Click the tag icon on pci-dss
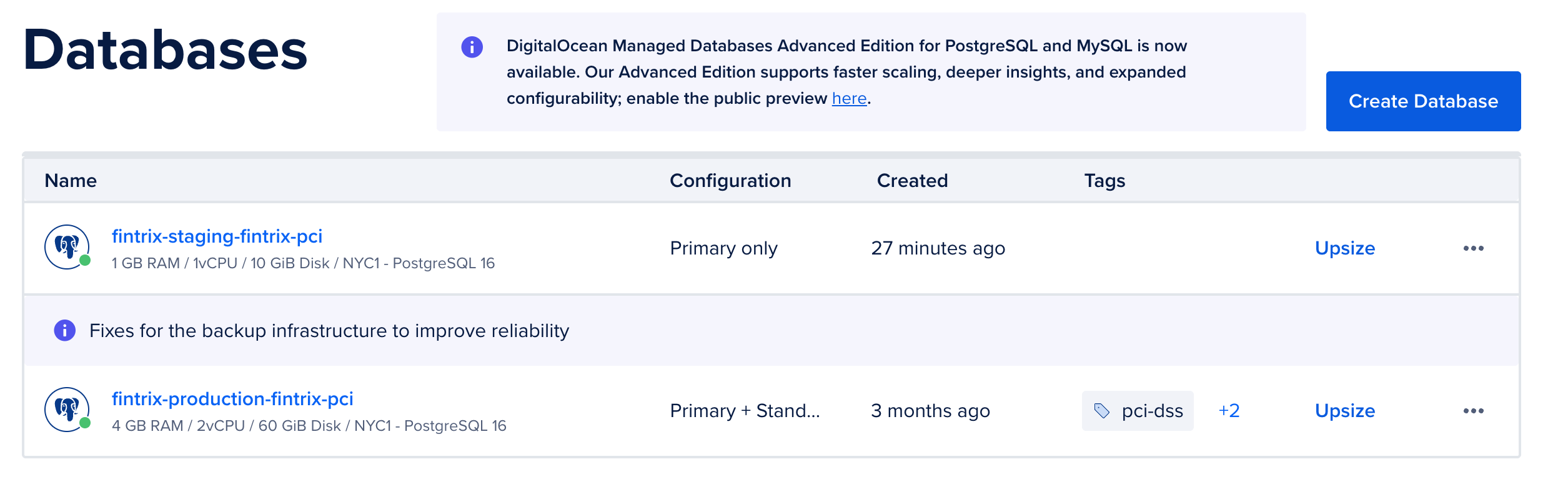 (1102, 411)
